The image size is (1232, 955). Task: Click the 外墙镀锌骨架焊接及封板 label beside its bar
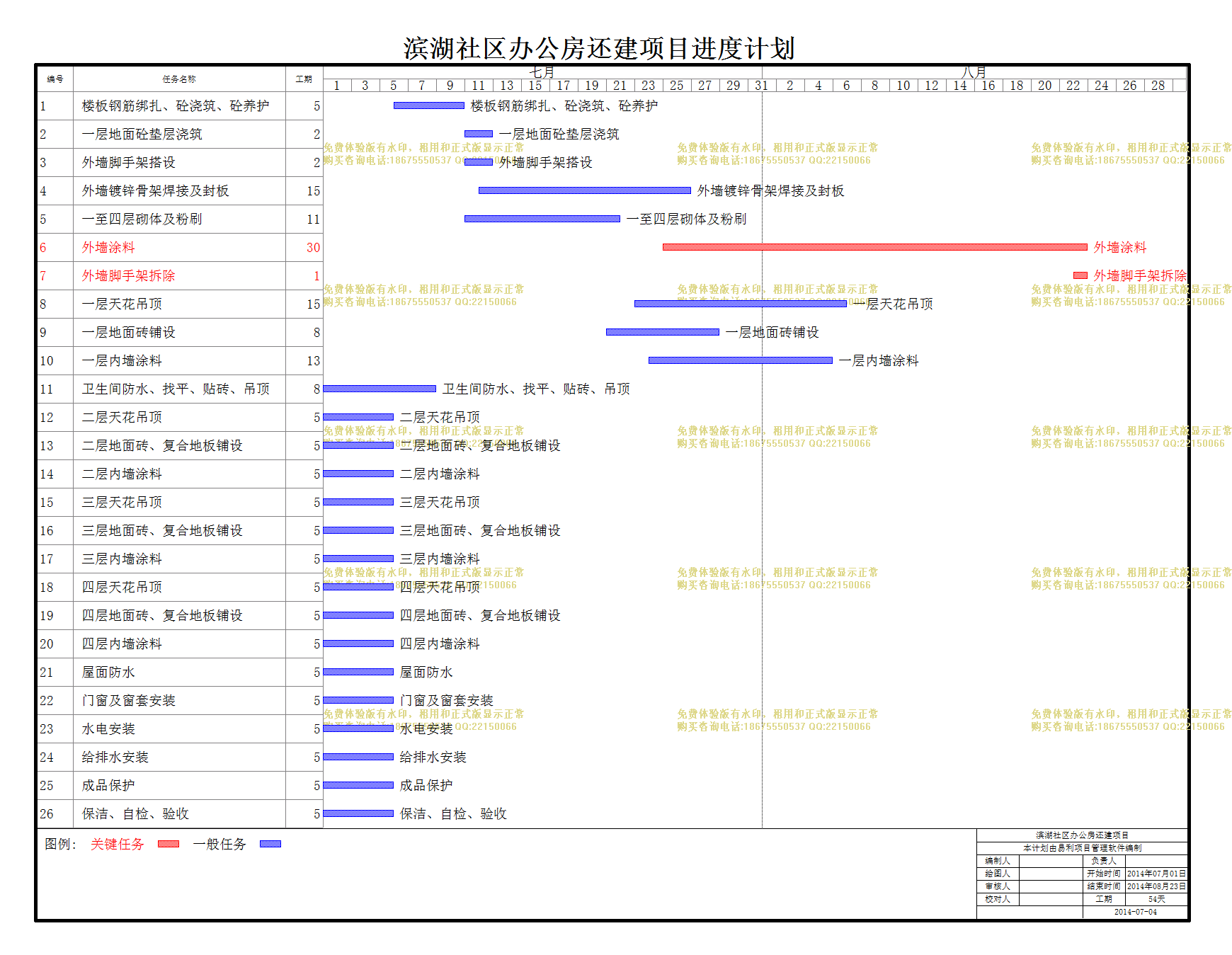click(x=770, y=190)
